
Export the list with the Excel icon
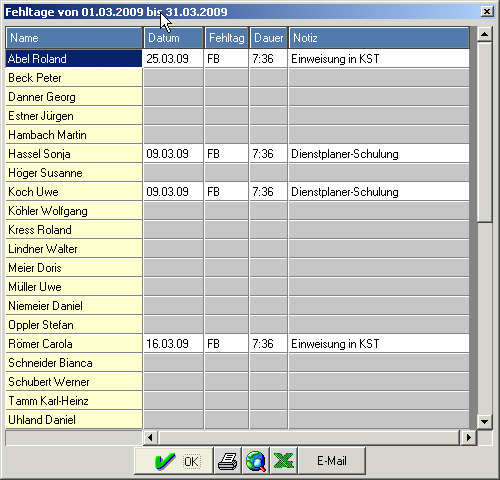tap(284, 461)
